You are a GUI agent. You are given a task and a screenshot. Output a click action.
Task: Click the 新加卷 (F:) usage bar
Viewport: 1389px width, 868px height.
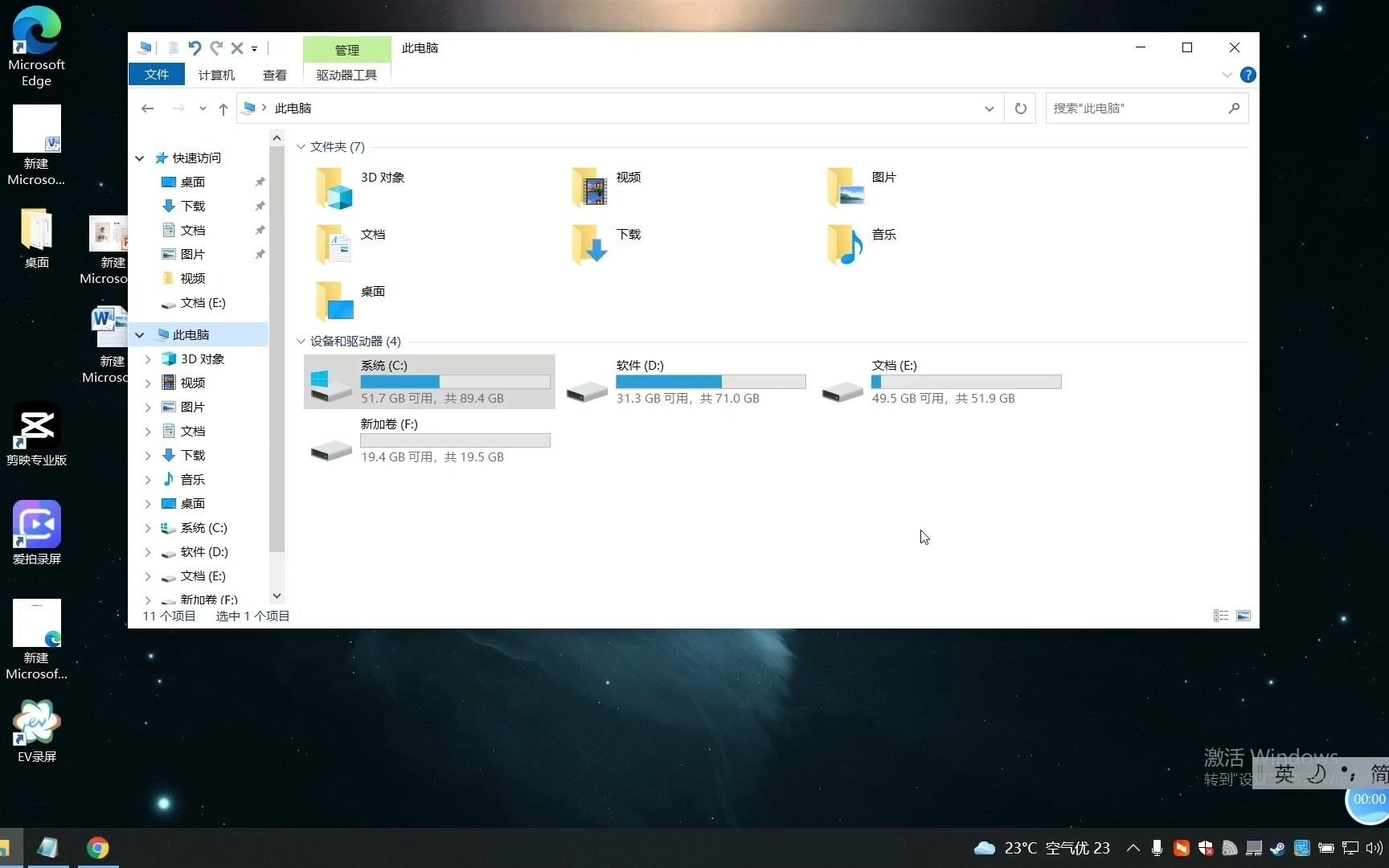455,440
